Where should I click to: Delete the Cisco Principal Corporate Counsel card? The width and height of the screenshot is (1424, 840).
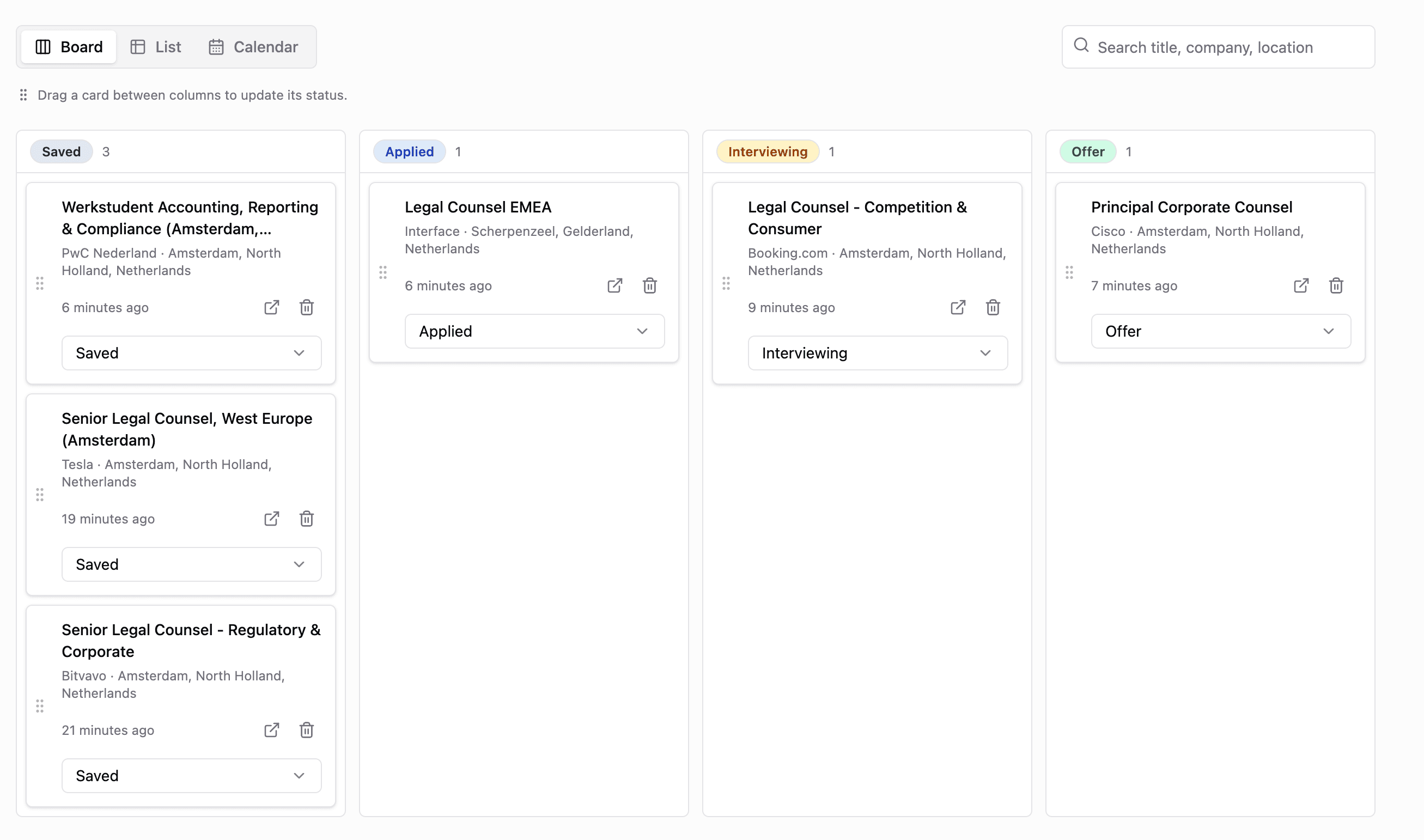1336,285
